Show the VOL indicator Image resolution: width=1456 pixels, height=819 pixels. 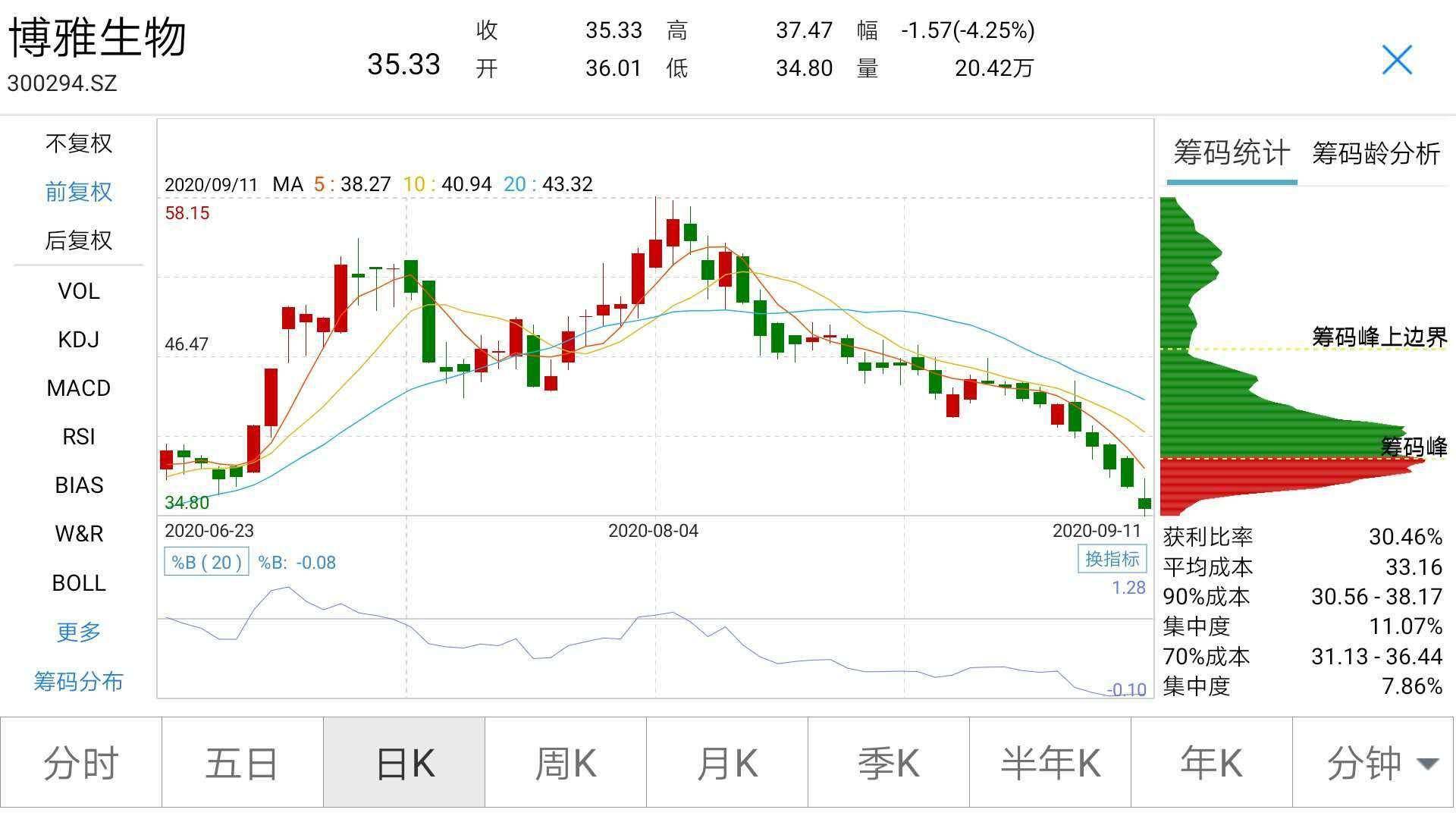(x=79, y=291)
